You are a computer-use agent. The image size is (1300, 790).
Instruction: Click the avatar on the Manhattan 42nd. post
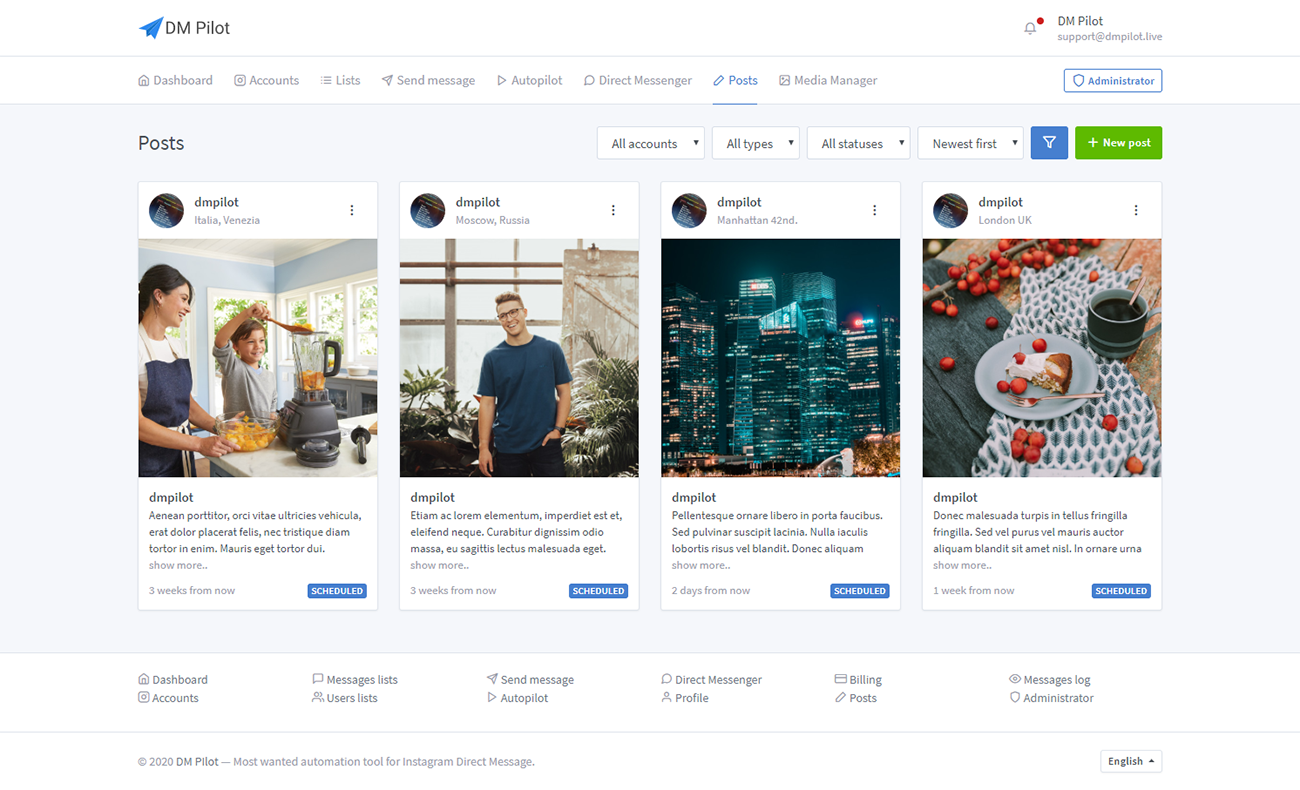(689, 210)
